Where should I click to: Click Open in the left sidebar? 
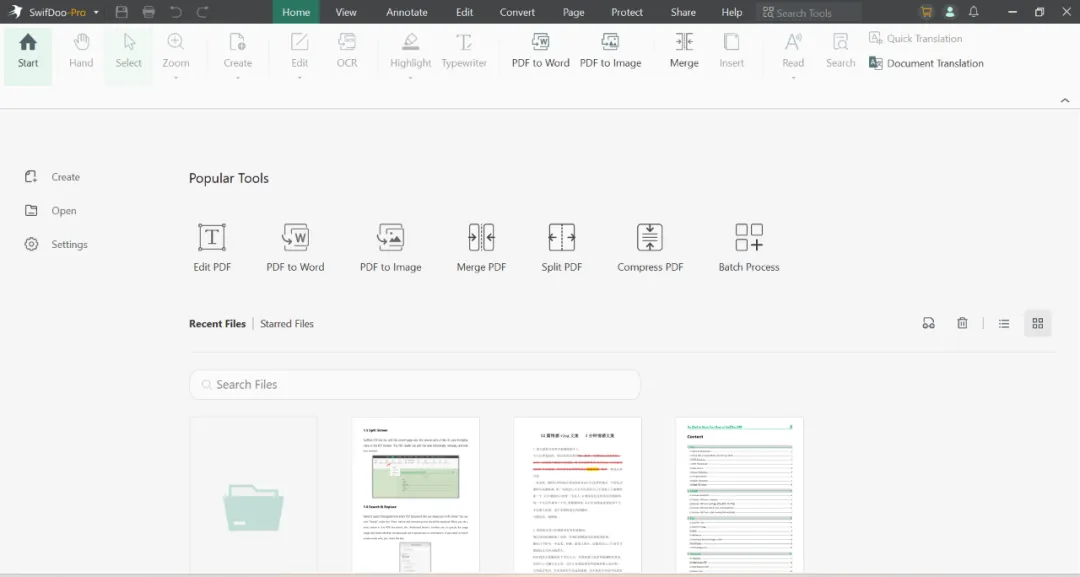[50, 211]
